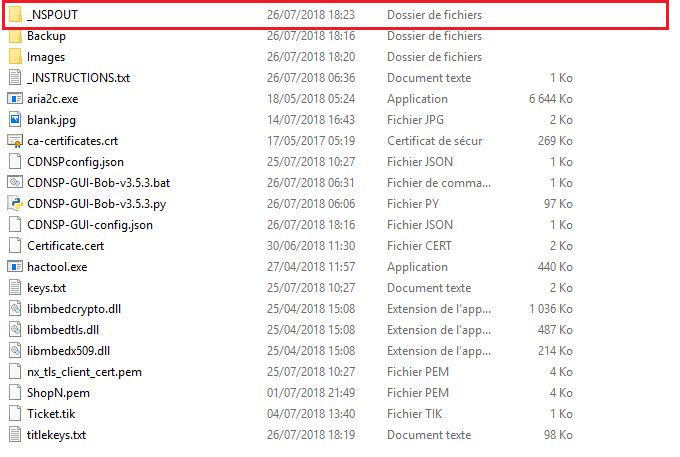Click the 98 Ko size value
680x457 pixels.
[558, 435]
